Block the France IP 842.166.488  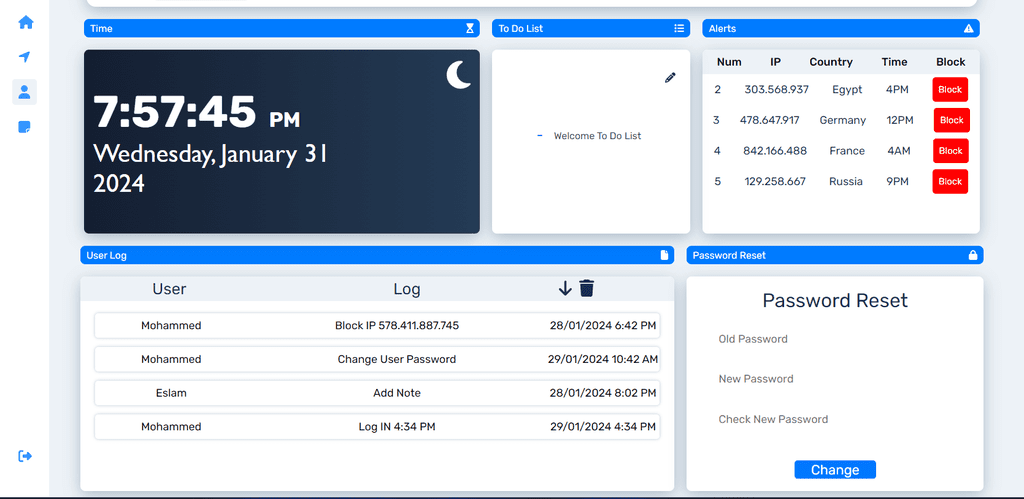tap(950, 151)
